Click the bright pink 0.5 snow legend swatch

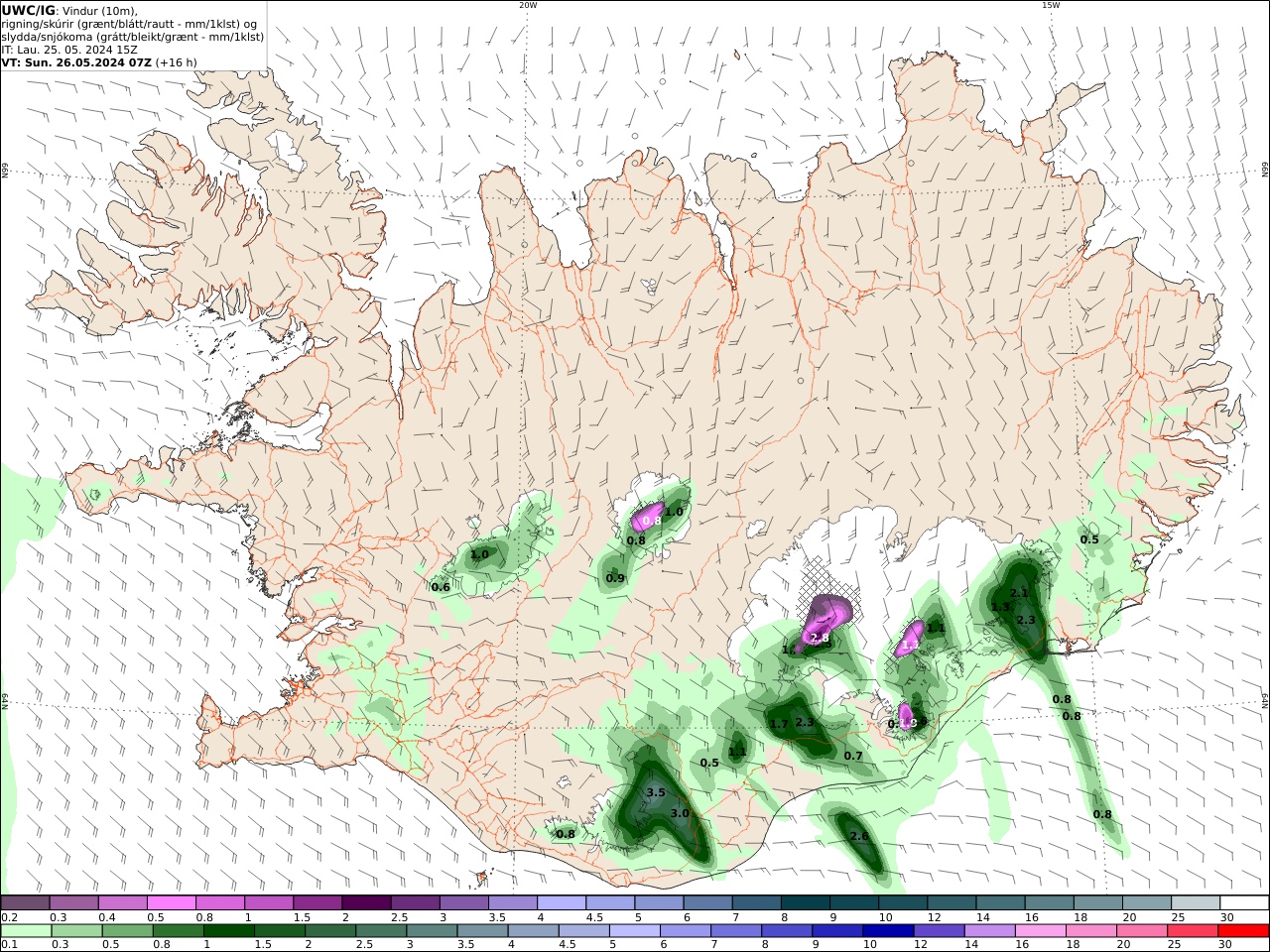171,903
